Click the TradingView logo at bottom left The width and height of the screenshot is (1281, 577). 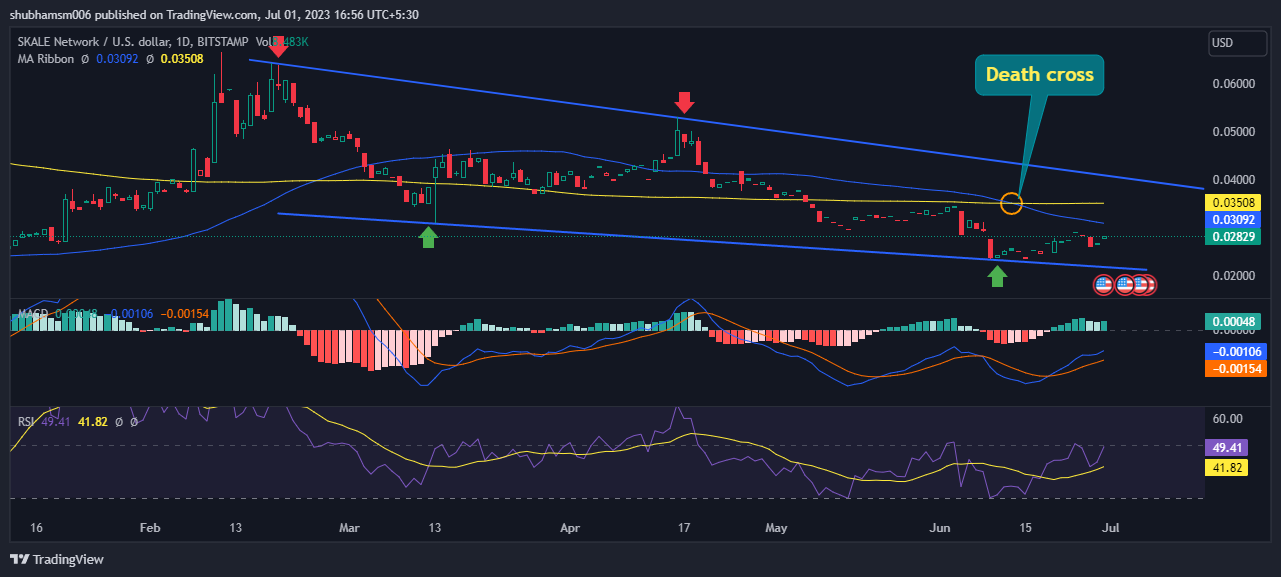(57, 559)
